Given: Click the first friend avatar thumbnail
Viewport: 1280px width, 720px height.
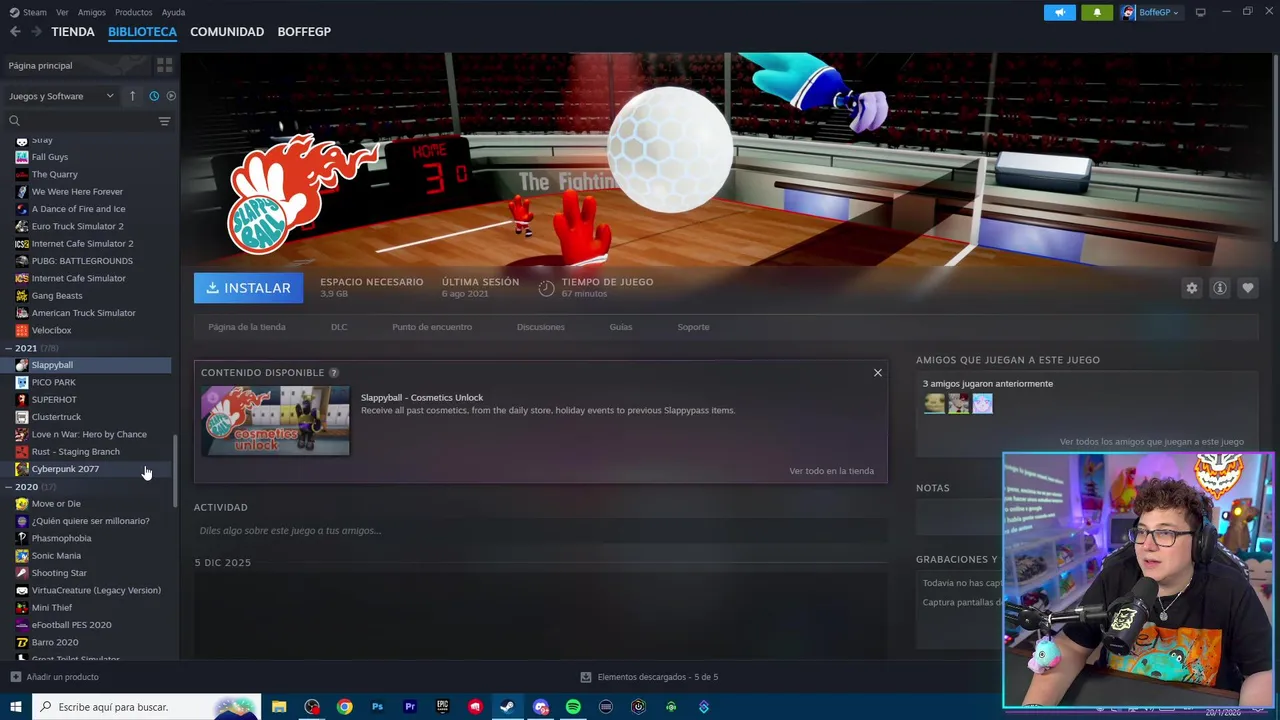Looking at the screenshot, I should point(934,403).
